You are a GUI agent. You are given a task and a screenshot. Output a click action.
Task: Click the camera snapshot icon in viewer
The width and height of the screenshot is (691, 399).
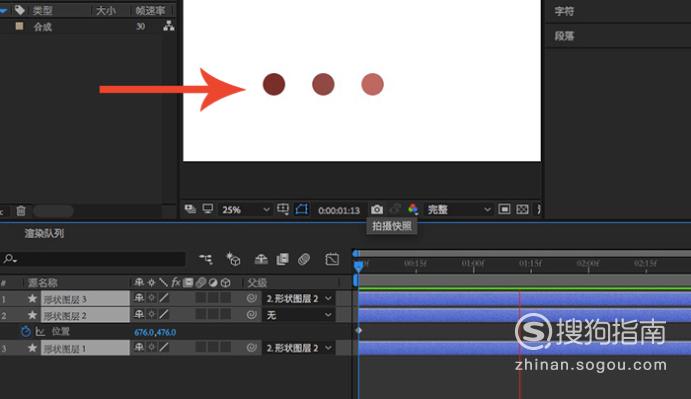[x=377, y=209]
